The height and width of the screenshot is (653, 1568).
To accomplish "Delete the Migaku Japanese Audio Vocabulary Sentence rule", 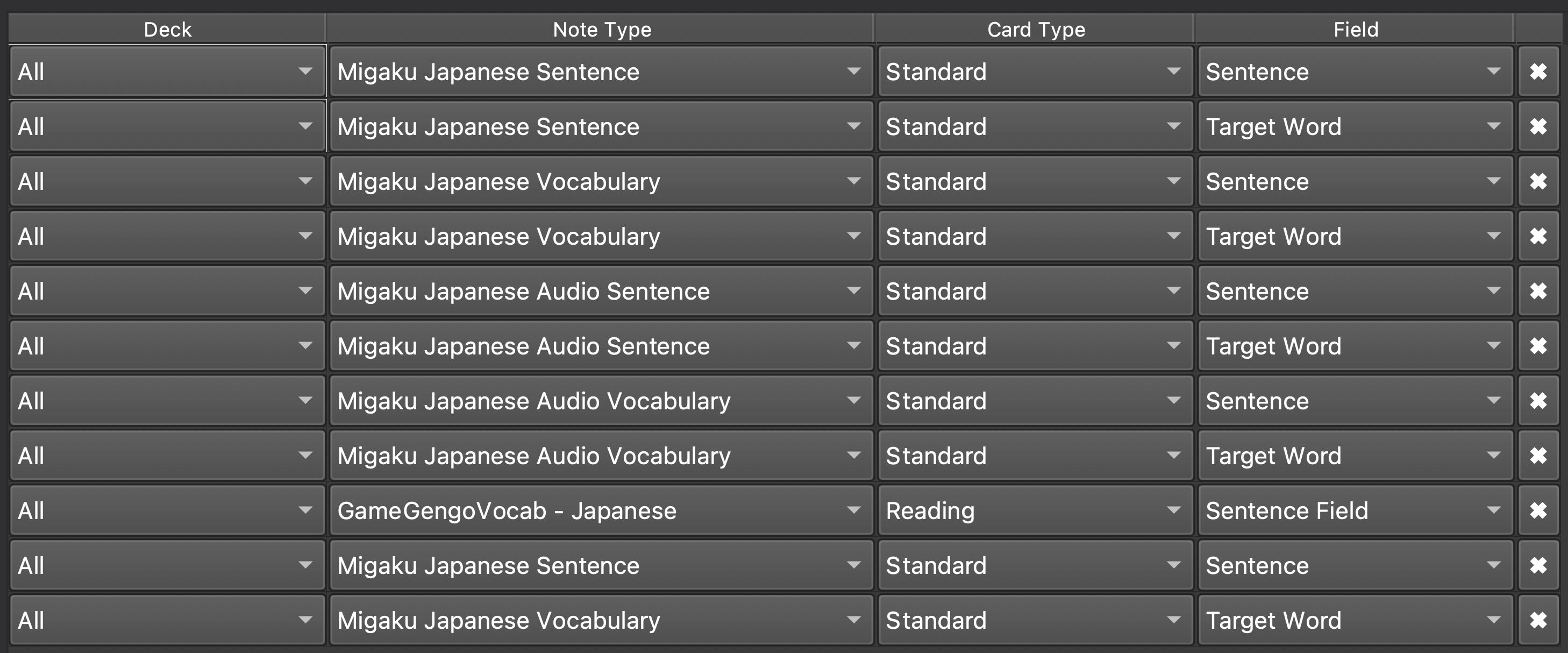I will pyautogui.click(x=1539, y=401).
